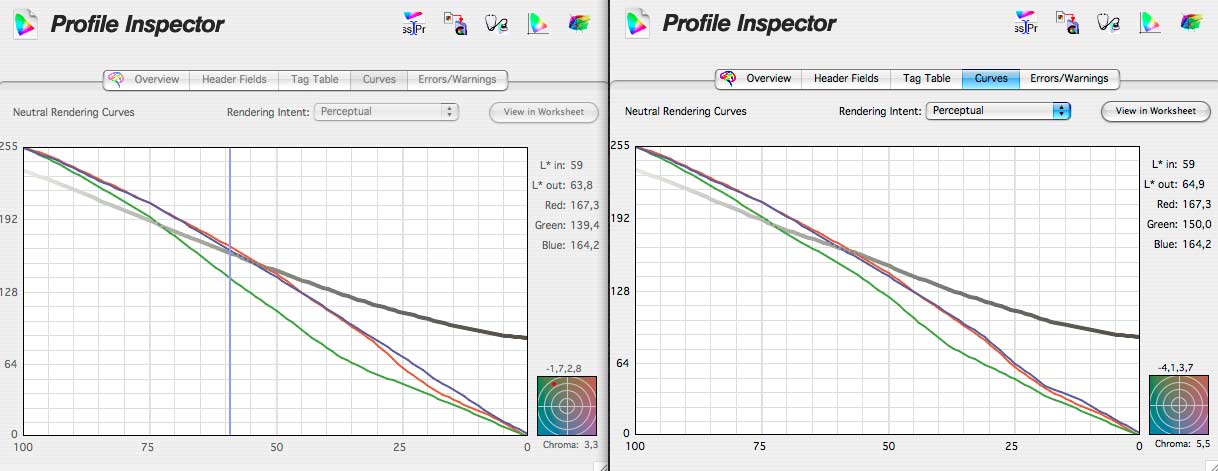Open the Rendering Intent dropdown in right window

click(x=999, y=110)
